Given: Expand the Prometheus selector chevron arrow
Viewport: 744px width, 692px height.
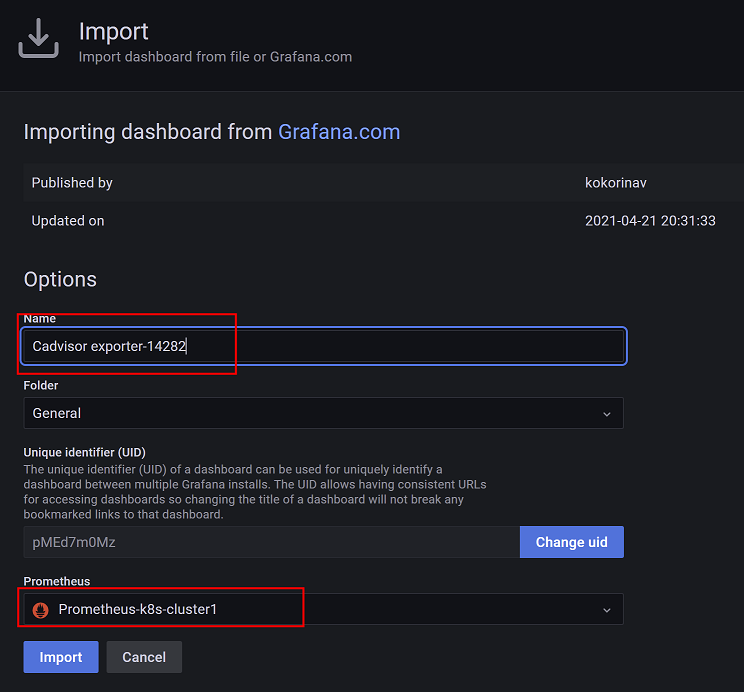Looking at the screenshot, I should [x=606, y=610].
